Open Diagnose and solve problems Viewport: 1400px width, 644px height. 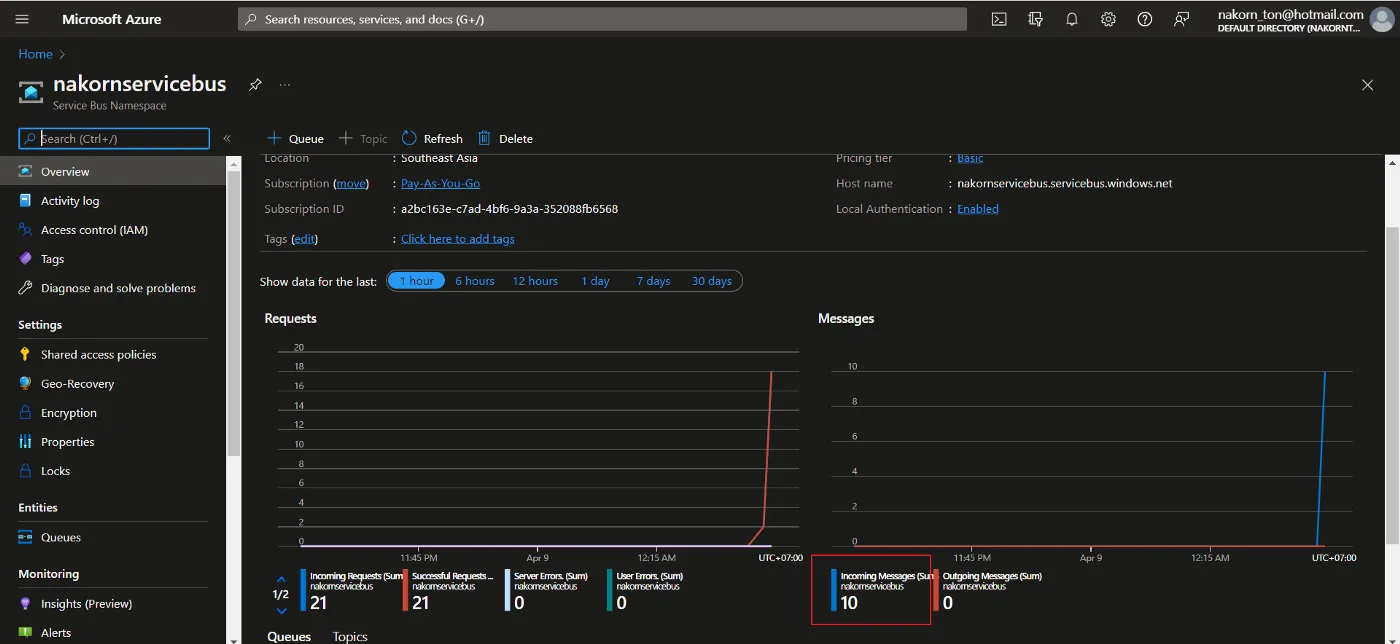tap(118, 288)
